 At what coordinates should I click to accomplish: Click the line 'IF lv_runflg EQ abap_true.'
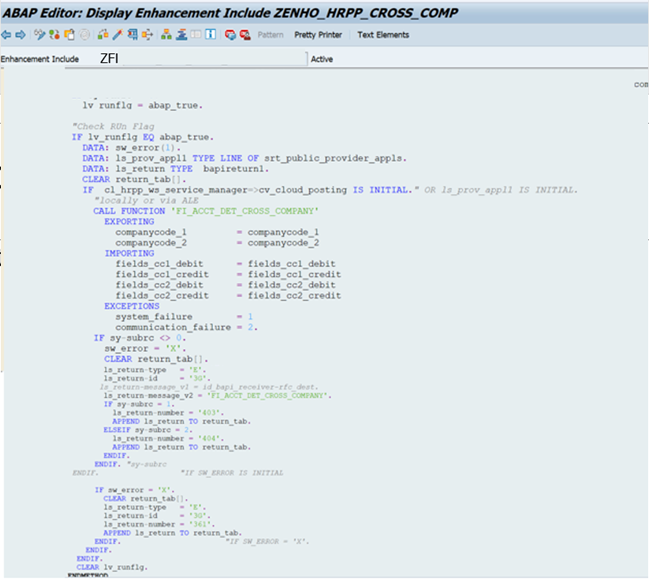(x=143, y=137)
